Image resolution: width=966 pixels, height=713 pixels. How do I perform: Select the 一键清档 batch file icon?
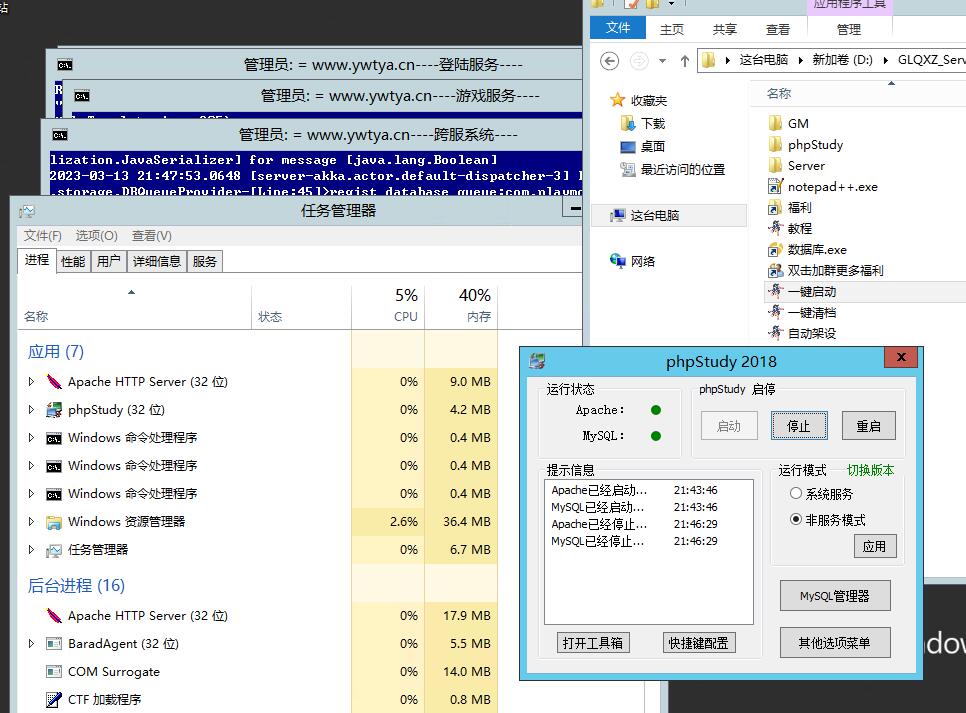pyautogui.click(x=775, y=312)
